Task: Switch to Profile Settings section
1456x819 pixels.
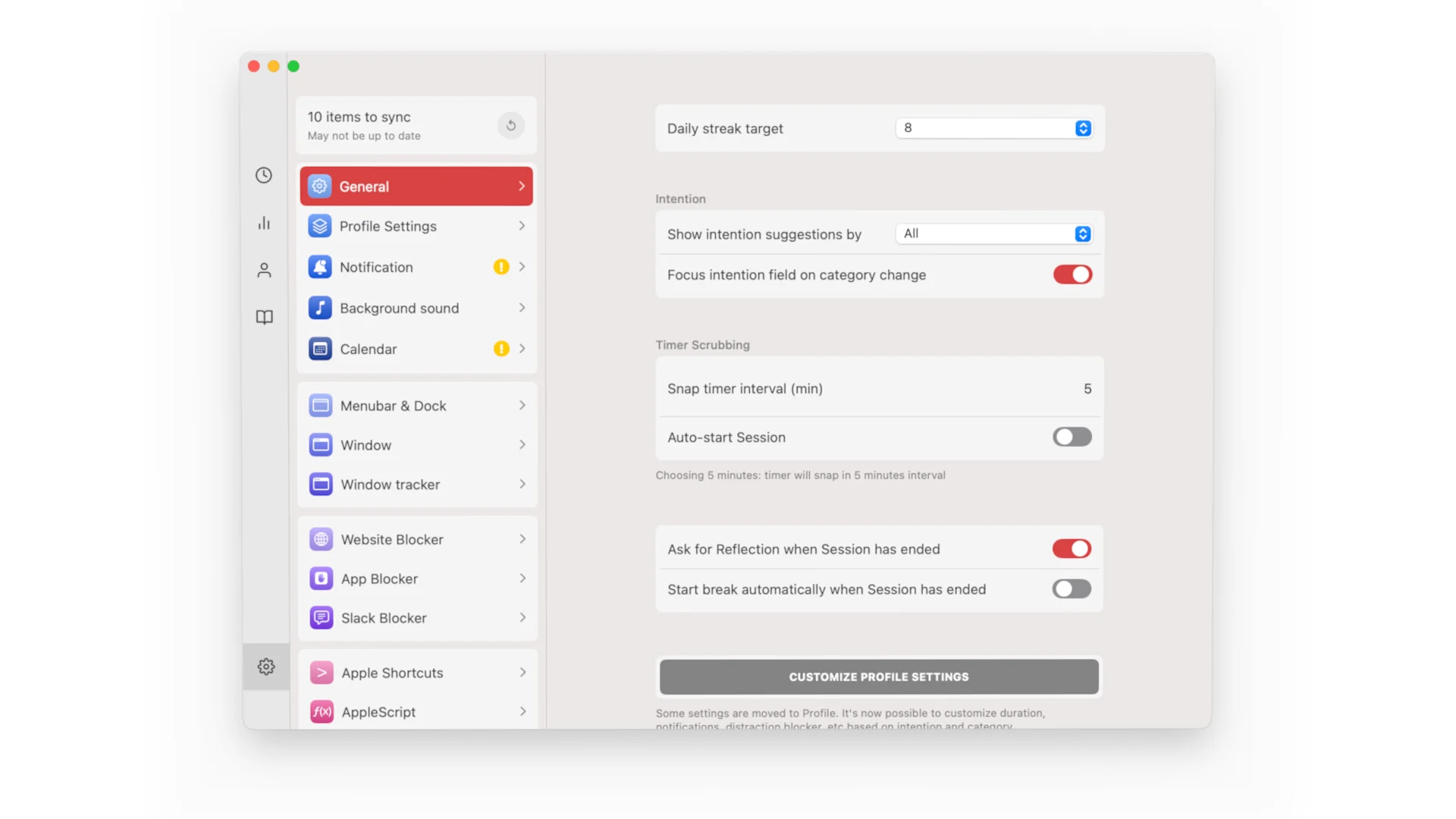Action: coord(416,226)
